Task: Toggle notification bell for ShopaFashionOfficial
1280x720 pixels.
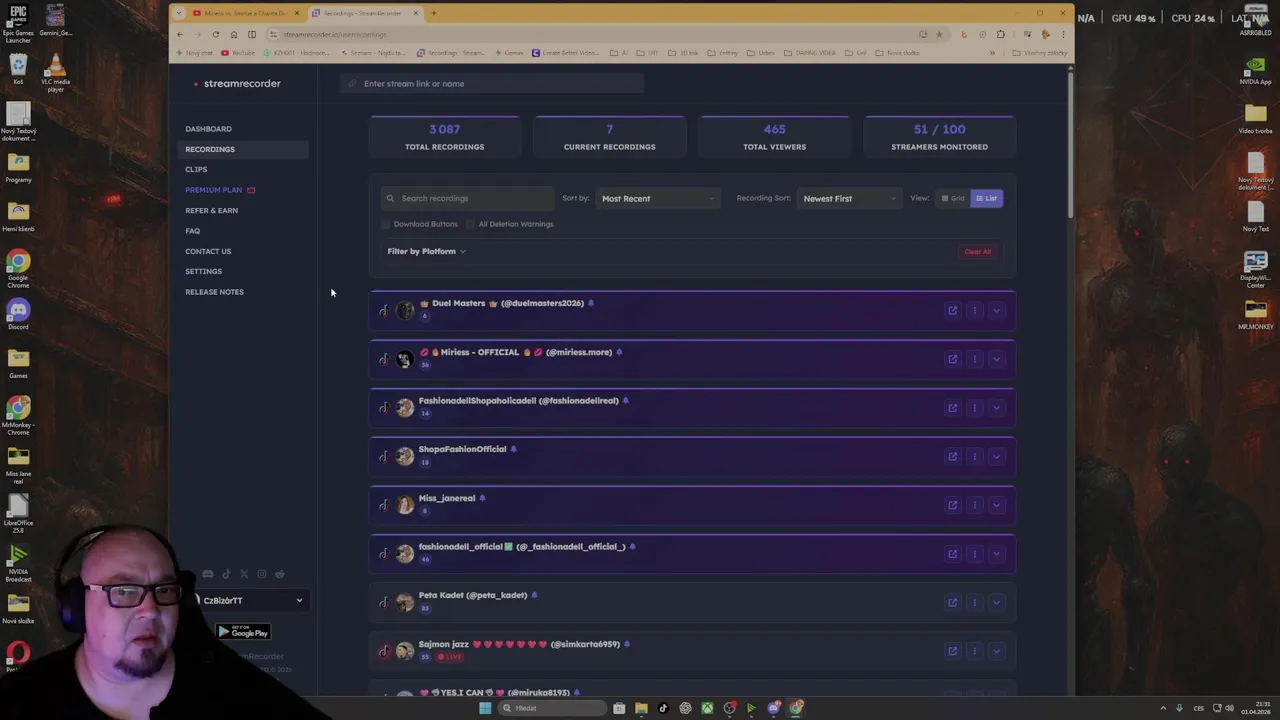Action: [514, 449]
